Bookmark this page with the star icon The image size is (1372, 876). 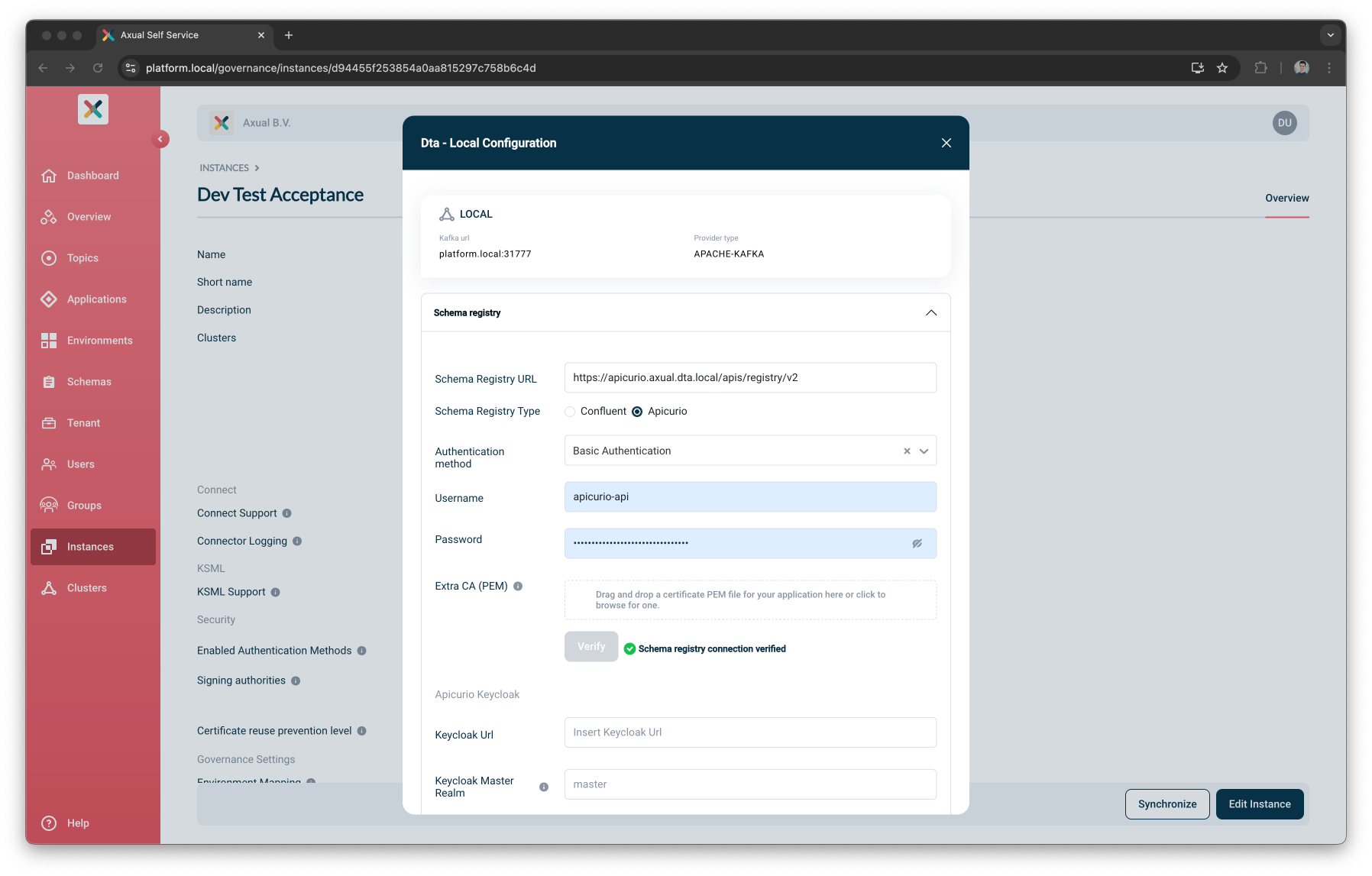(1222, 68)
